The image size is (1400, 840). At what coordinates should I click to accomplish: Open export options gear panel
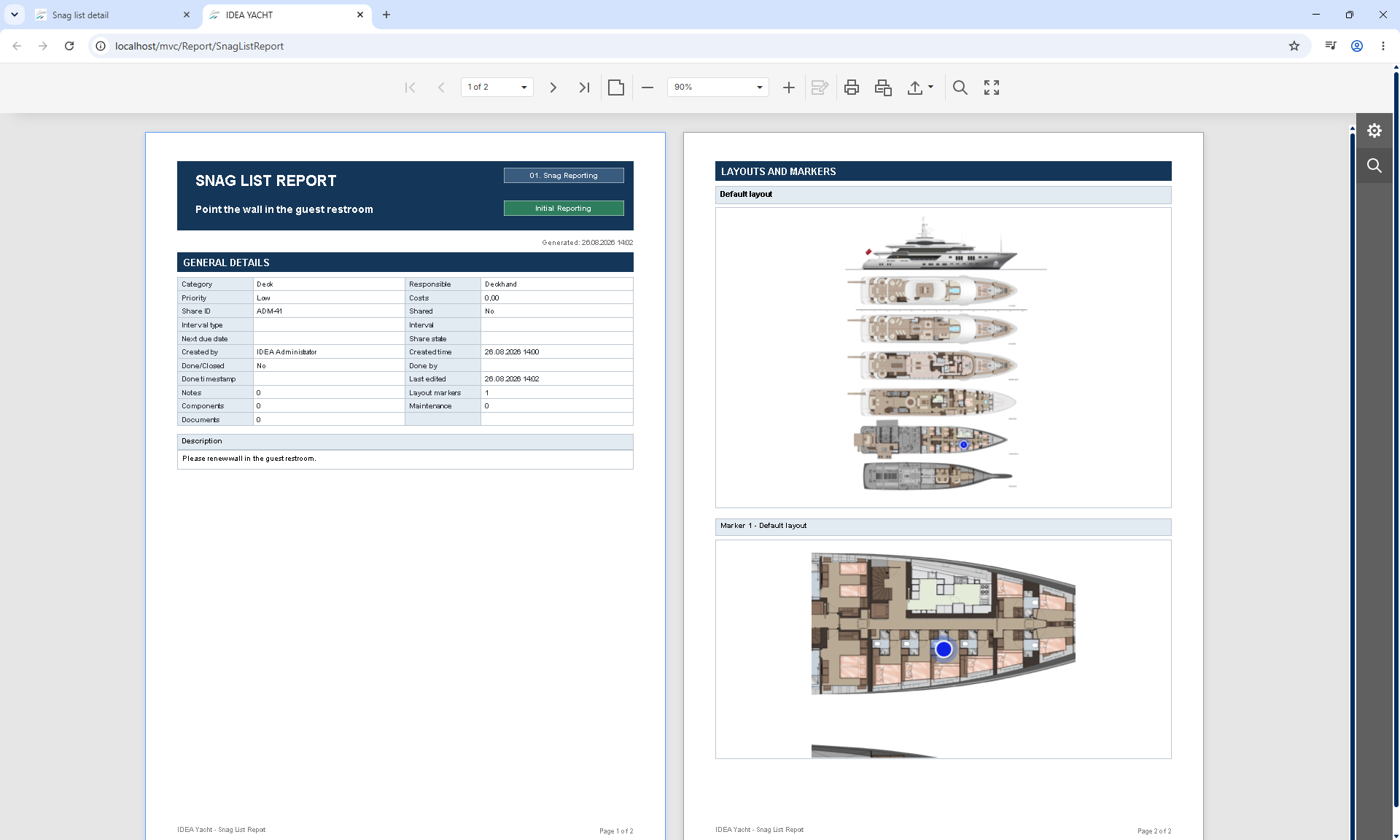click(1374, 131)
